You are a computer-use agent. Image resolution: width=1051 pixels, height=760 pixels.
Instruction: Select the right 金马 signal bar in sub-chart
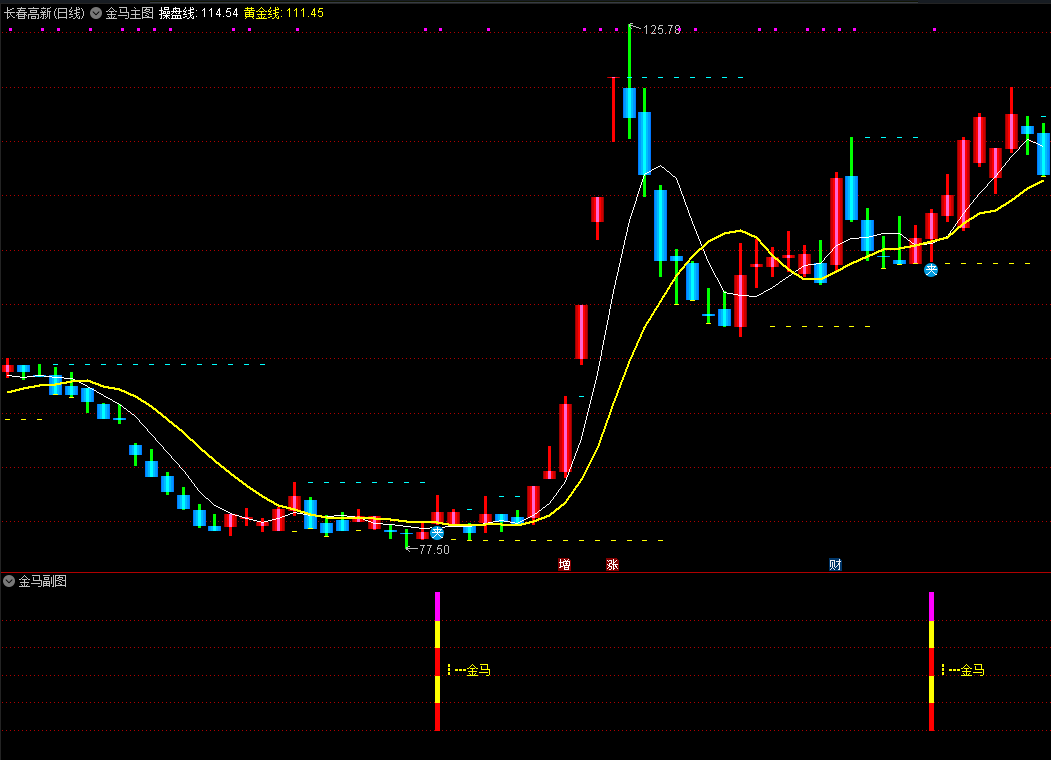[x=931, y=661]
